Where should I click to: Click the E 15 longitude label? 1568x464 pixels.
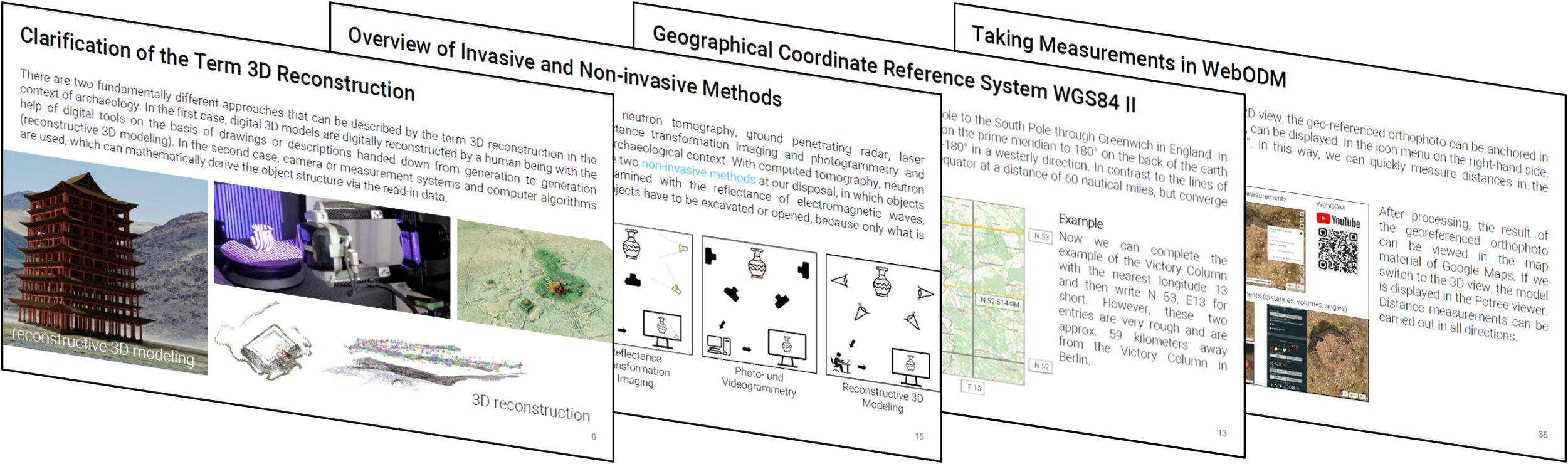(x=974, y=388)
